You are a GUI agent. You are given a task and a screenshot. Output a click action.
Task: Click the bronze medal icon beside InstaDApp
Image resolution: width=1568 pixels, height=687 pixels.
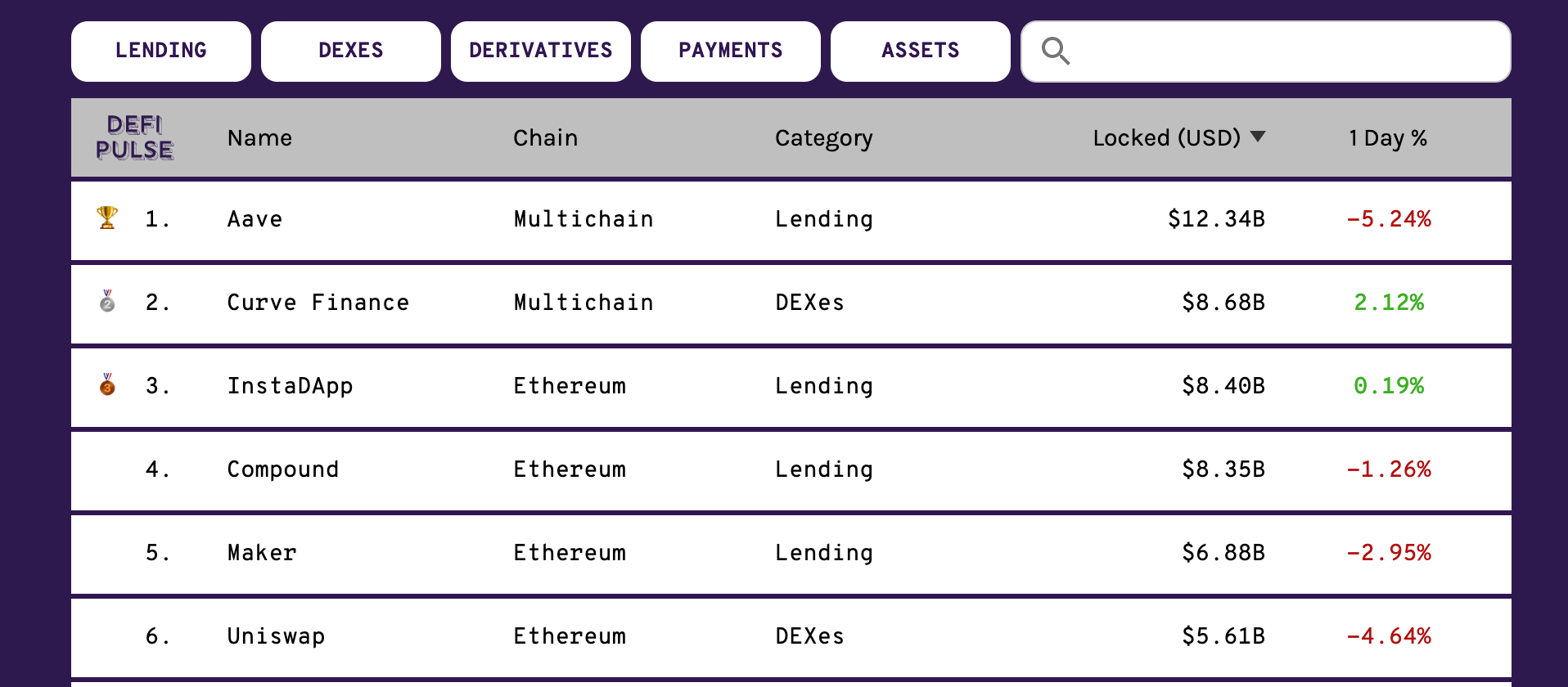107,385
